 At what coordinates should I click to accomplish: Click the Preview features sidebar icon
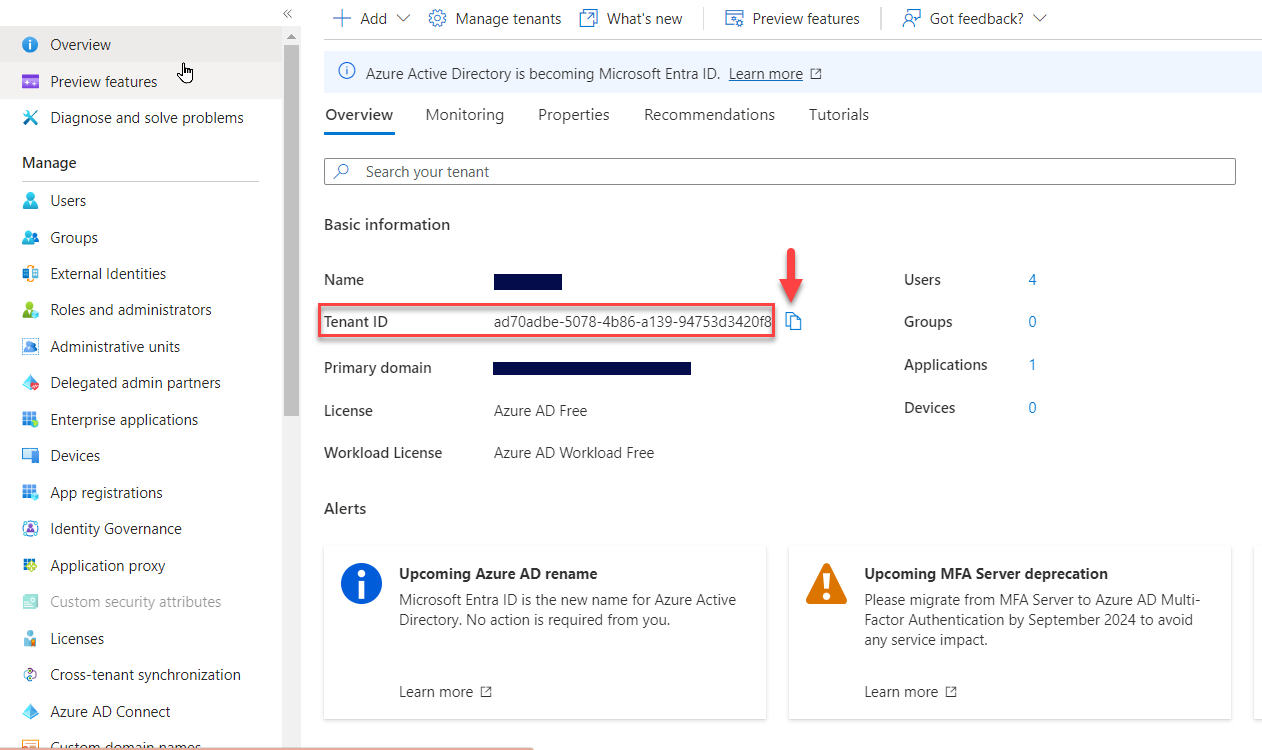(30, 82)
